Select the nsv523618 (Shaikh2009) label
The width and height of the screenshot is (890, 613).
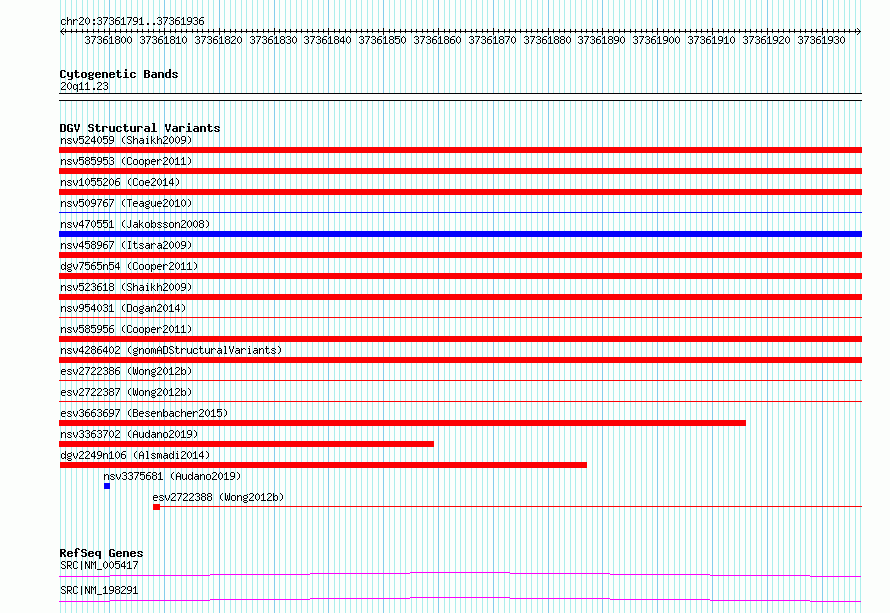coord(126,287)
